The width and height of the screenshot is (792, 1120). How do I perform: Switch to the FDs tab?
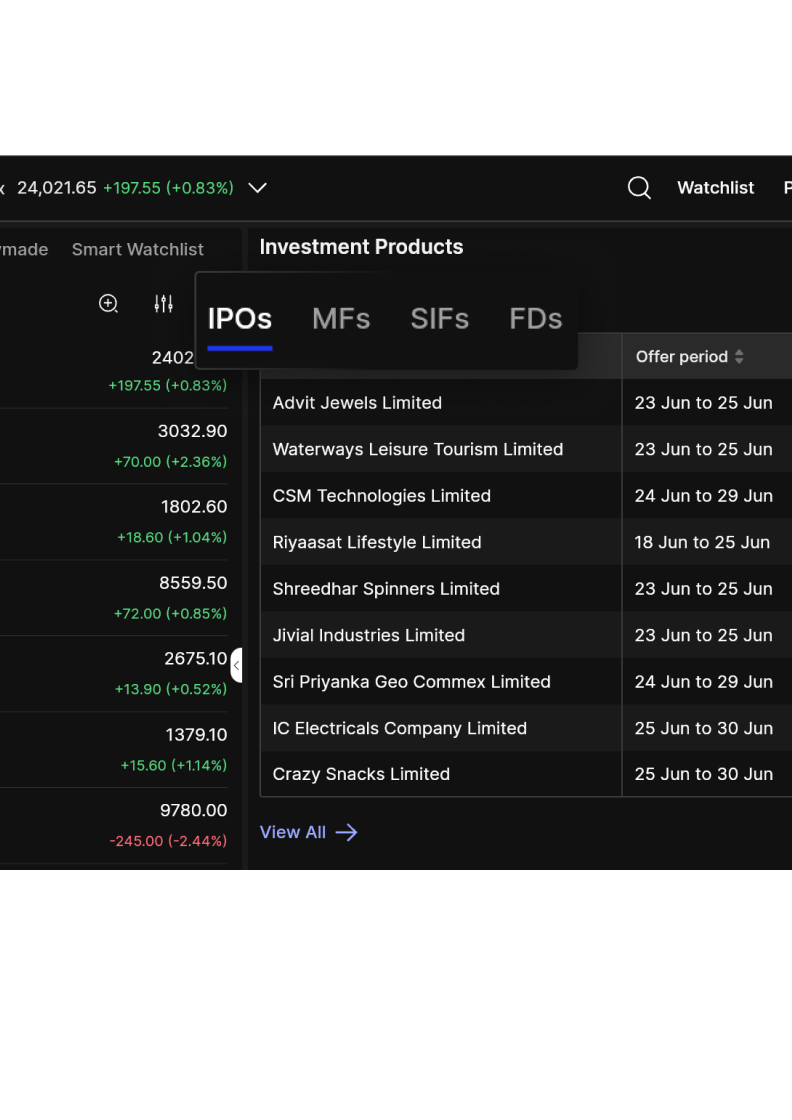(x=536, y=319)
